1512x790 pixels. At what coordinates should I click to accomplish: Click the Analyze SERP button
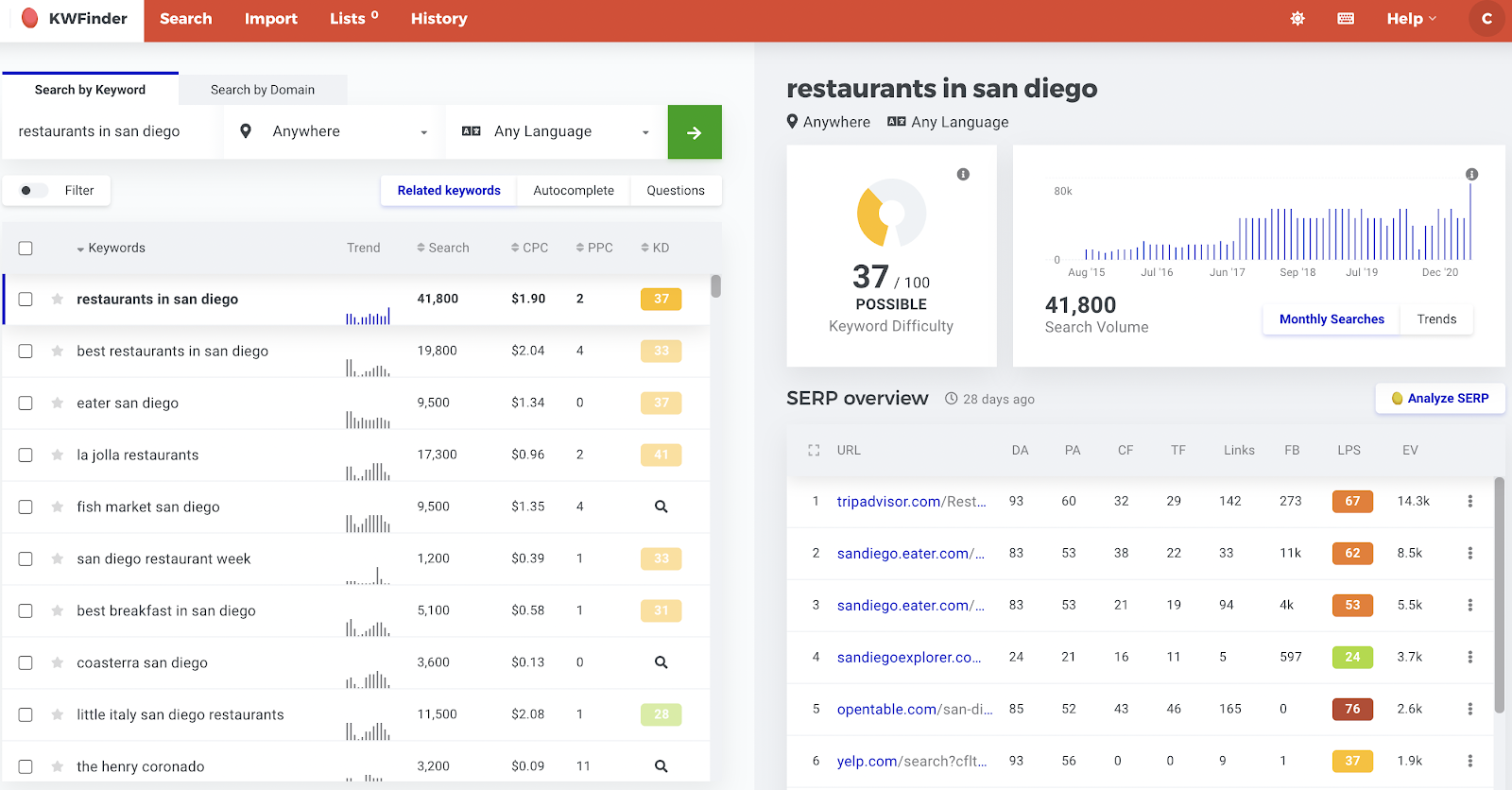(x=1440, y=399)
